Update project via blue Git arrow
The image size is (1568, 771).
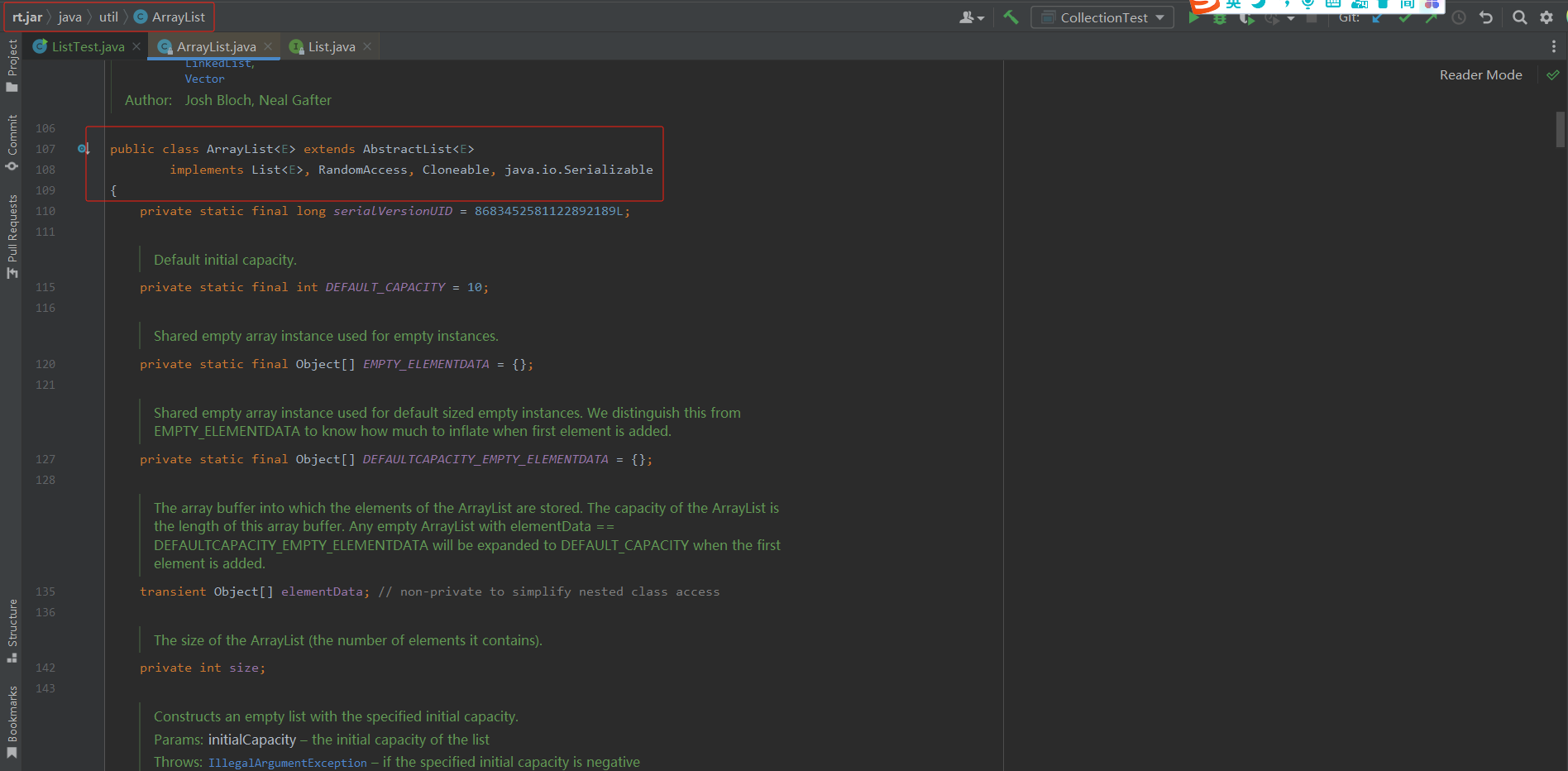tap(1378, 17)
